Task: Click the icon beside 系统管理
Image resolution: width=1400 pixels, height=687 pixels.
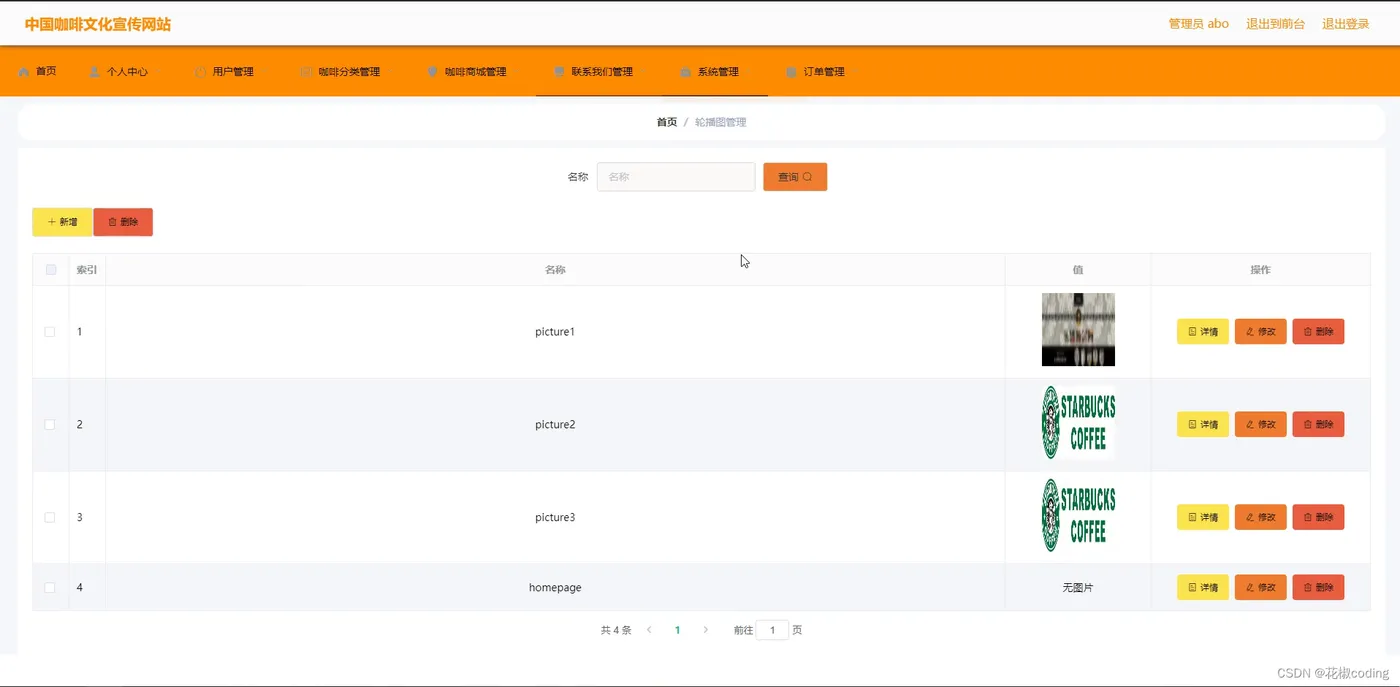Action: [x=685, y=72]
